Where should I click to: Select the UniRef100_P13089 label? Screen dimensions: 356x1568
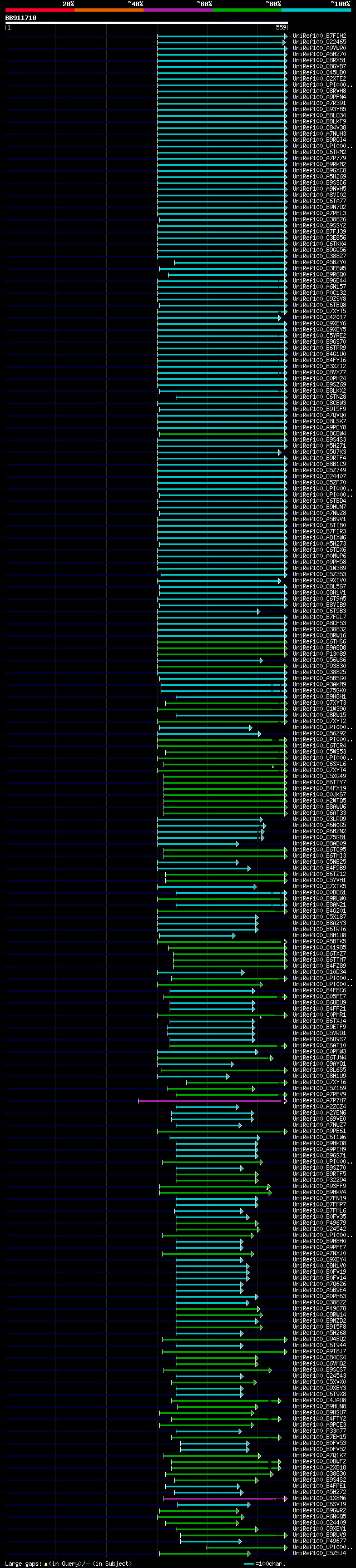[x=319, y=654]
